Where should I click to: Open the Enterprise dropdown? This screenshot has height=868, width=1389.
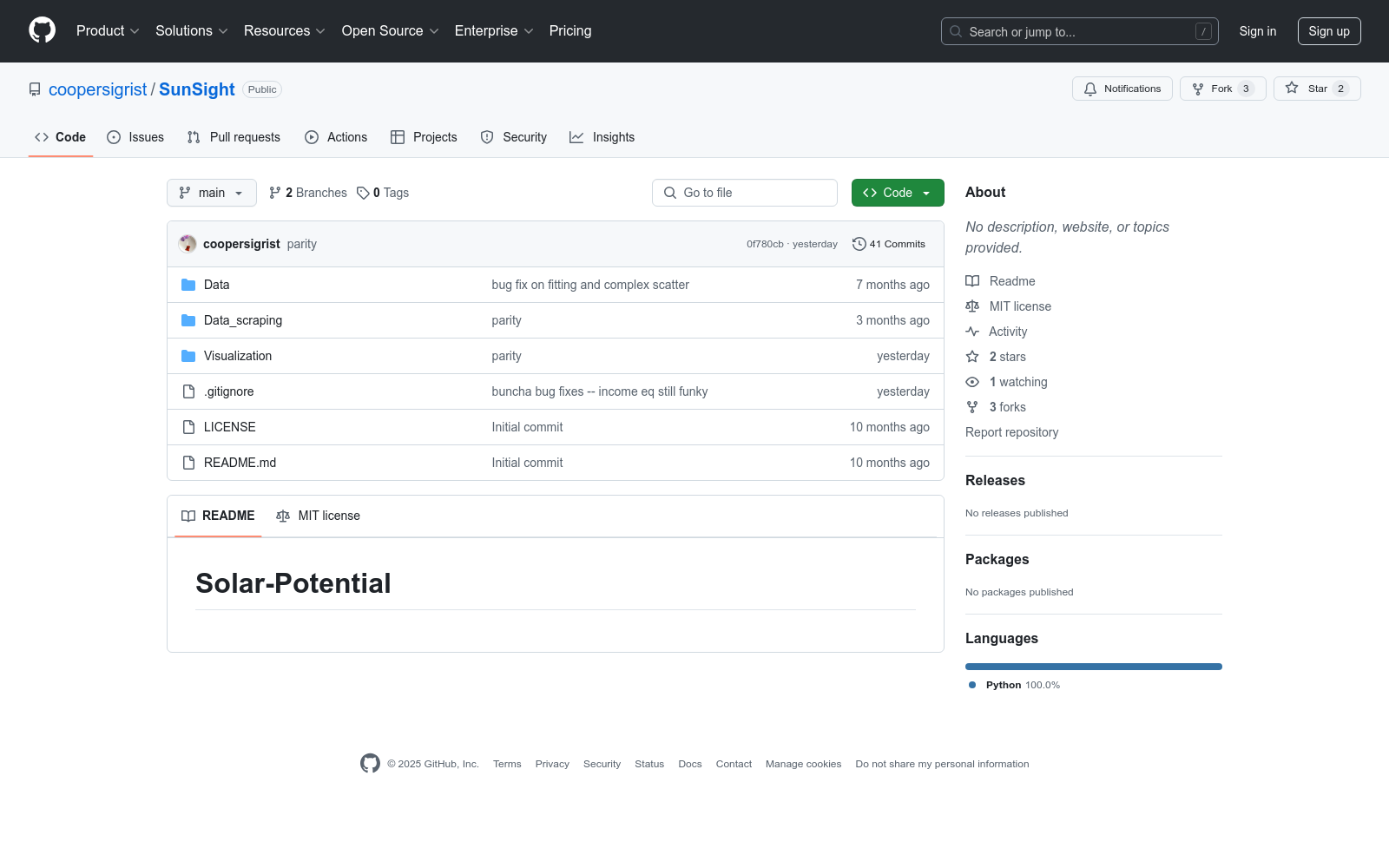pyautogui.click(x=494, y=31)
